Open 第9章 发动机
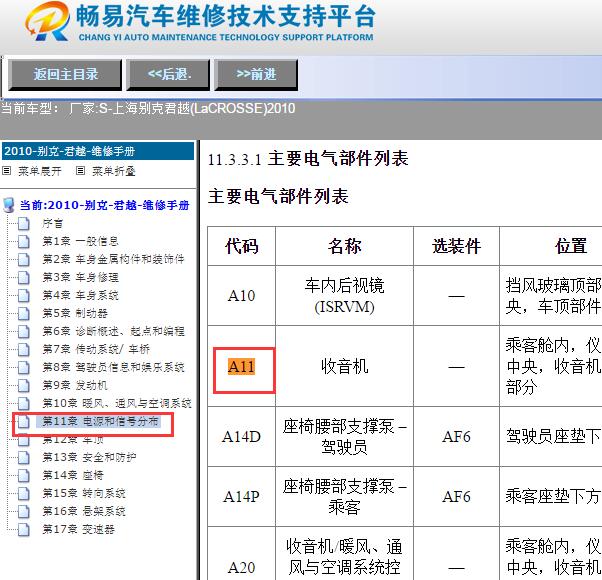This screenshot has width=602, height=580. [75, 385]
